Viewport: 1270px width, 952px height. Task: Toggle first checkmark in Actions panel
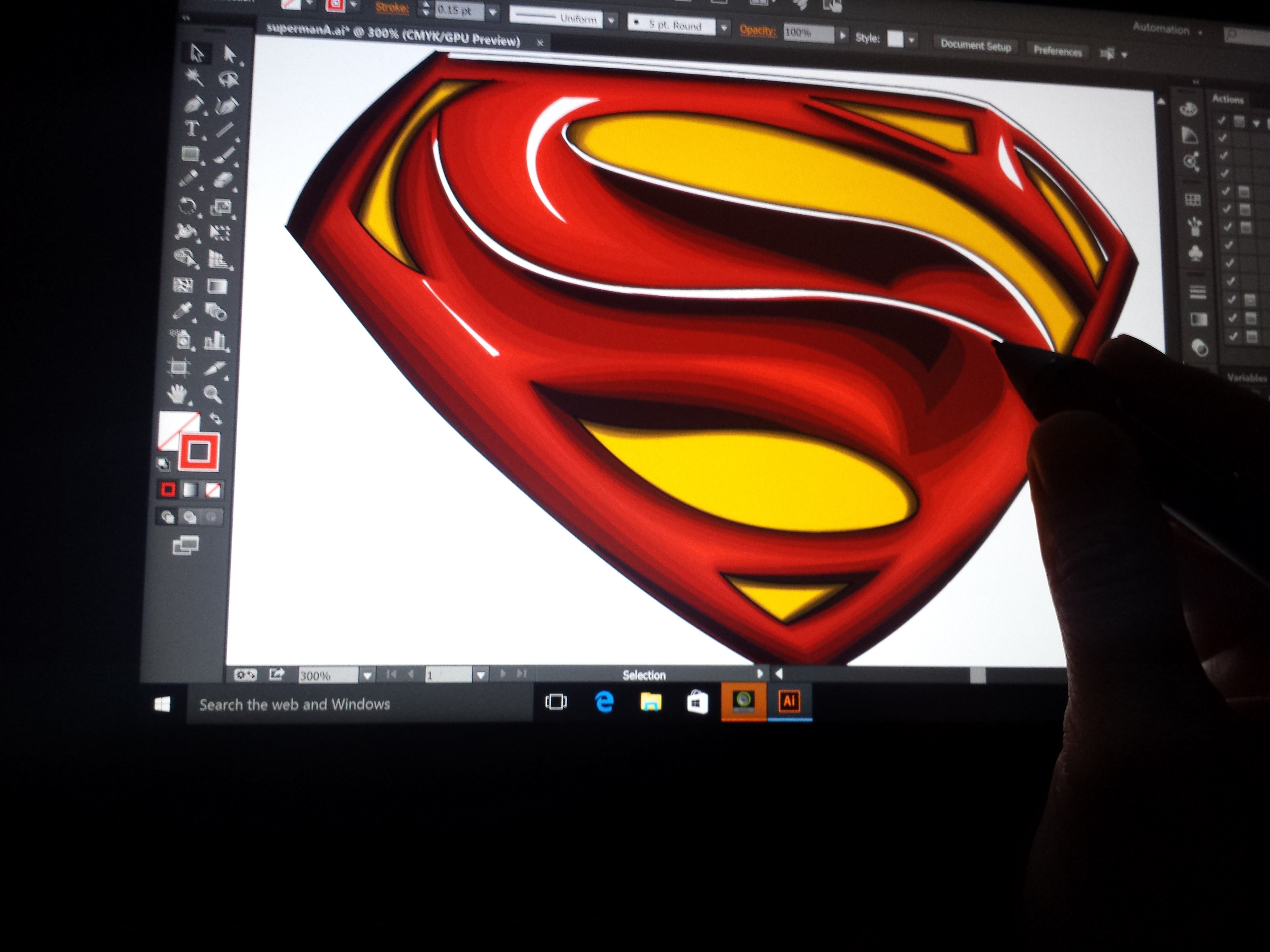coord(1221,120)
